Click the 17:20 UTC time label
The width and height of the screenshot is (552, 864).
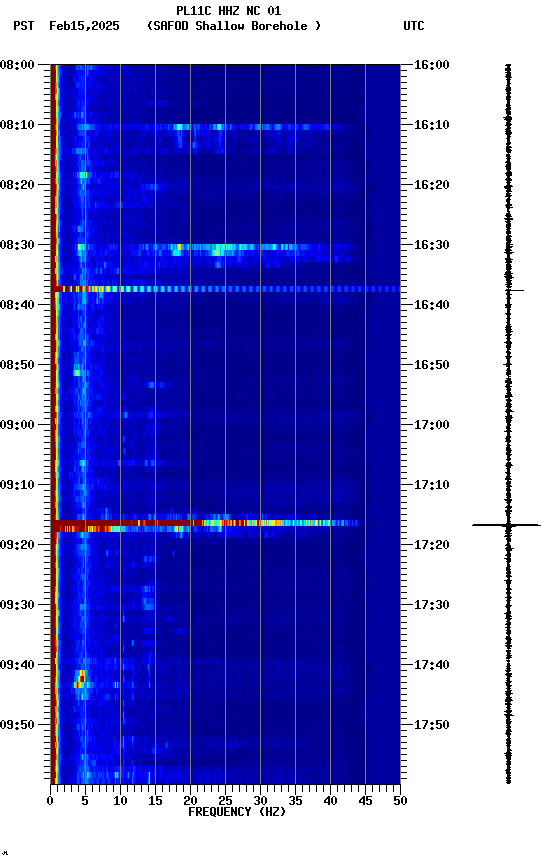click(x=431, y=545)
